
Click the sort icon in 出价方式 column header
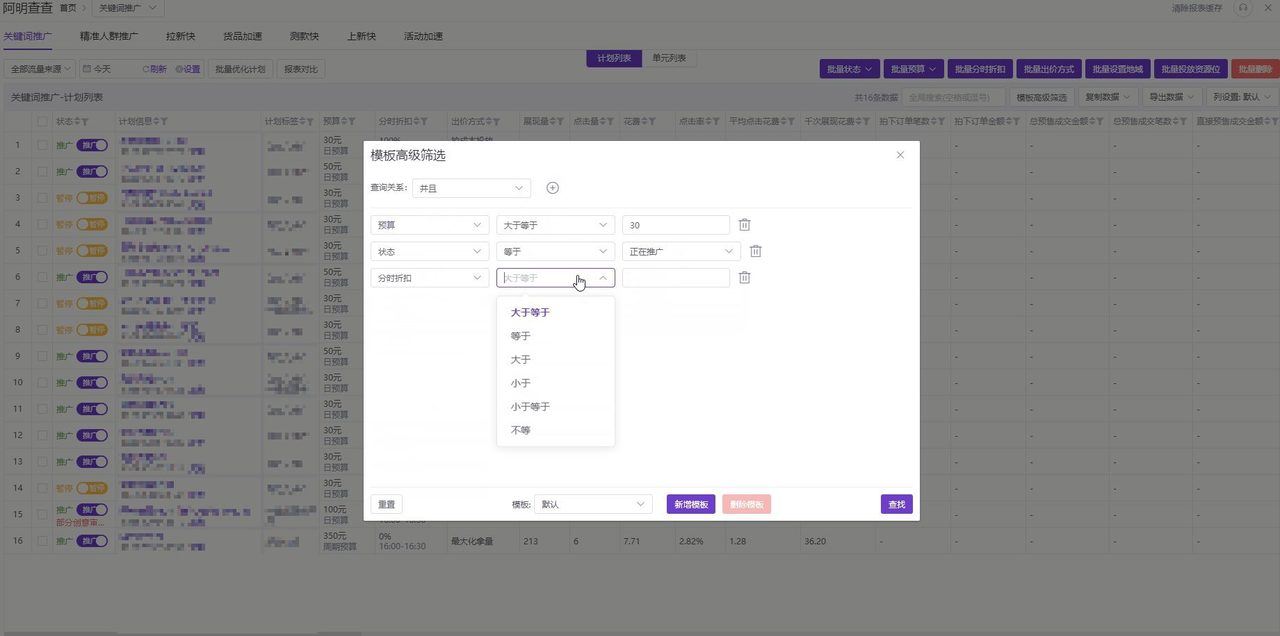click(489, 121)
